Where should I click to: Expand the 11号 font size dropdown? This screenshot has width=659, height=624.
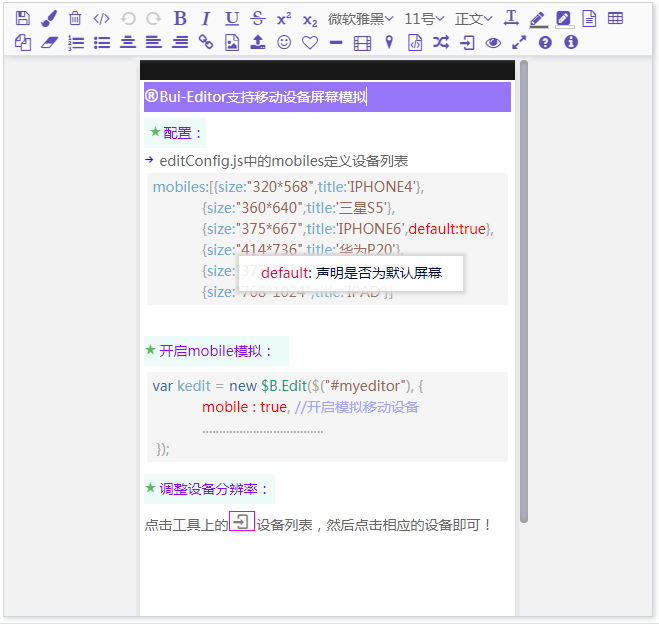[426, 18]
